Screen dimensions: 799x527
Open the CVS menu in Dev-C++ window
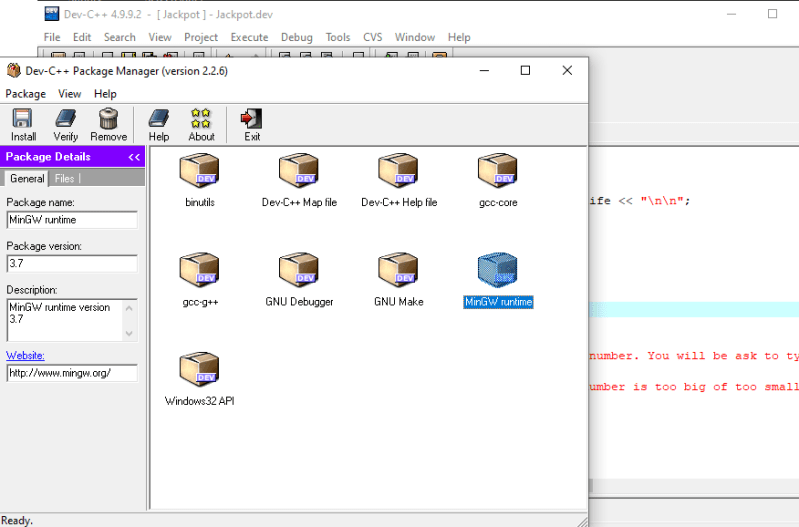[372, 37]
